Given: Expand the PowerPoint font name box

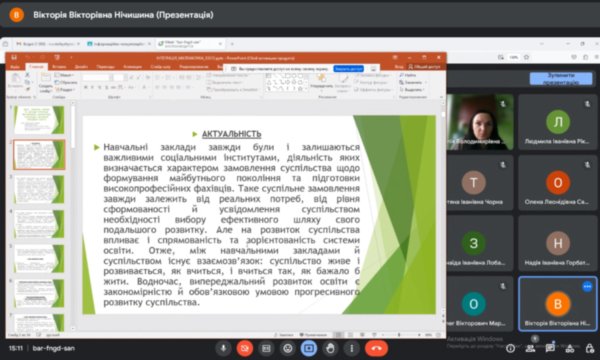Looking at the screenshot, I should pyautogui.click(x=98, y=78).
